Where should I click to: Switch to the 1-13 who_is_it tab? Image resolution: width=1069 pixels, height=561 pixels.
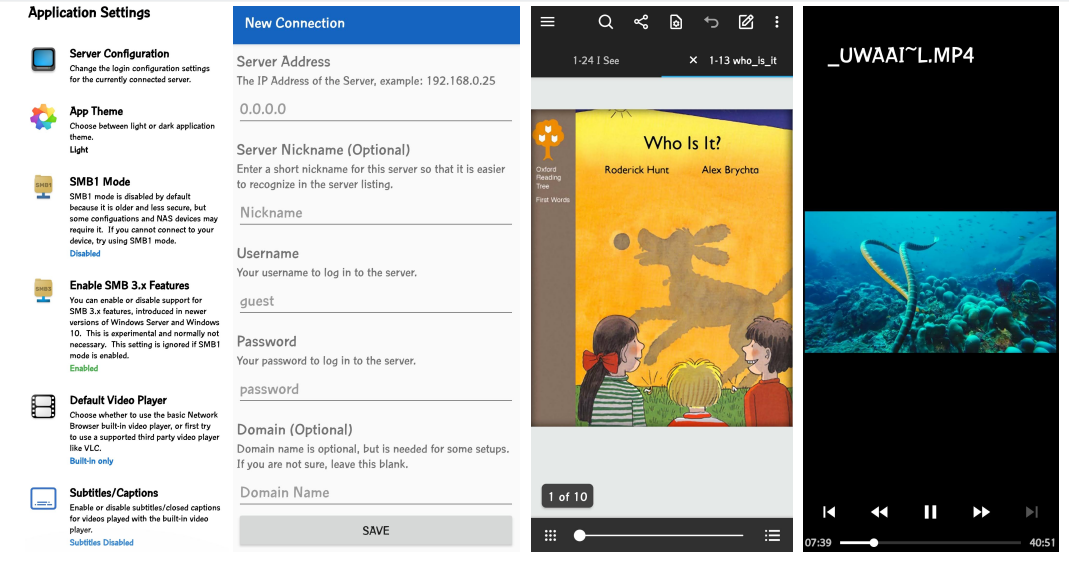click(x=742, y=60)
